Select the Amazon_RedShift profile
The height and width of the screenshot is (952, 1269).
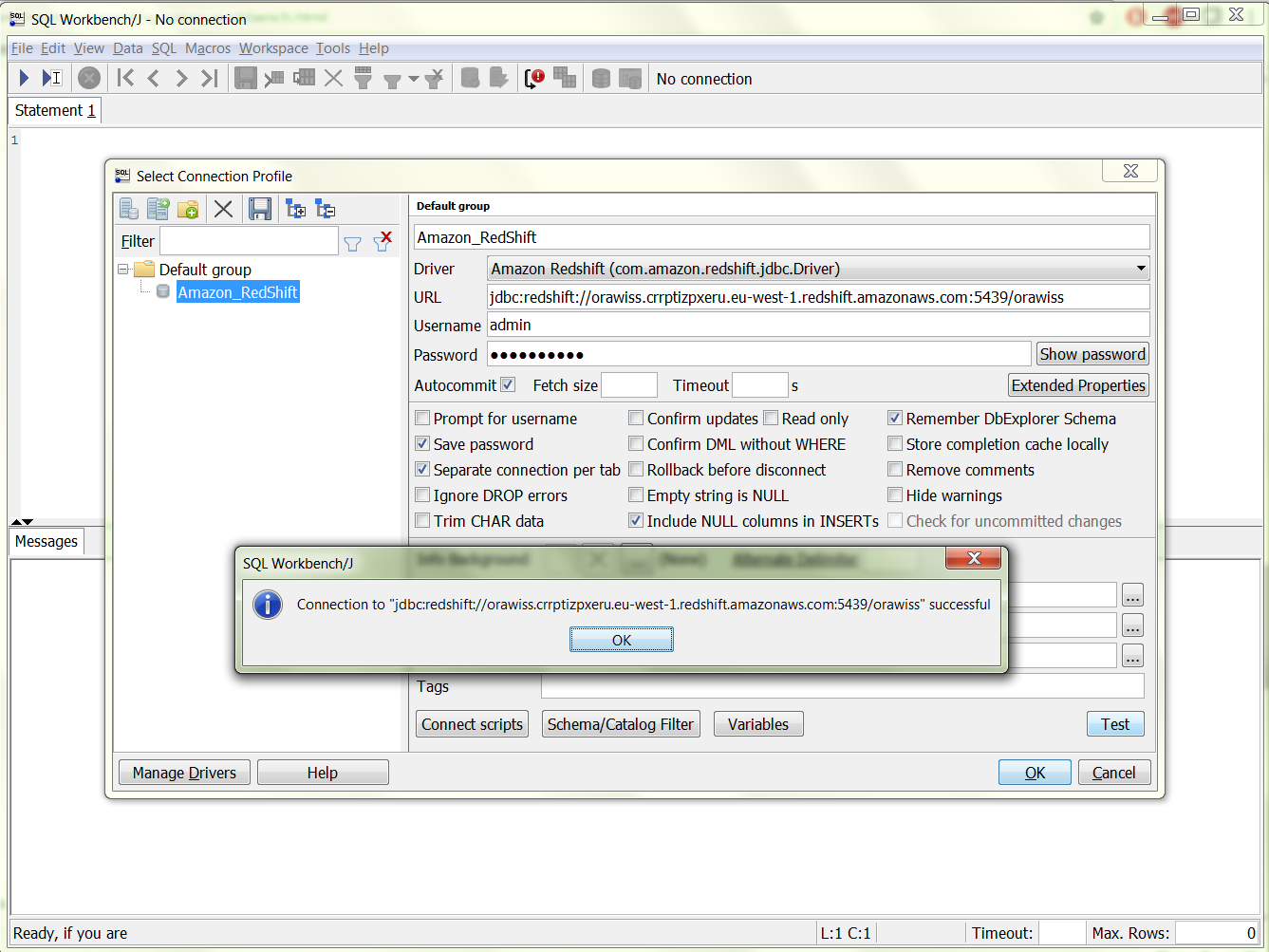coord(237,292)
